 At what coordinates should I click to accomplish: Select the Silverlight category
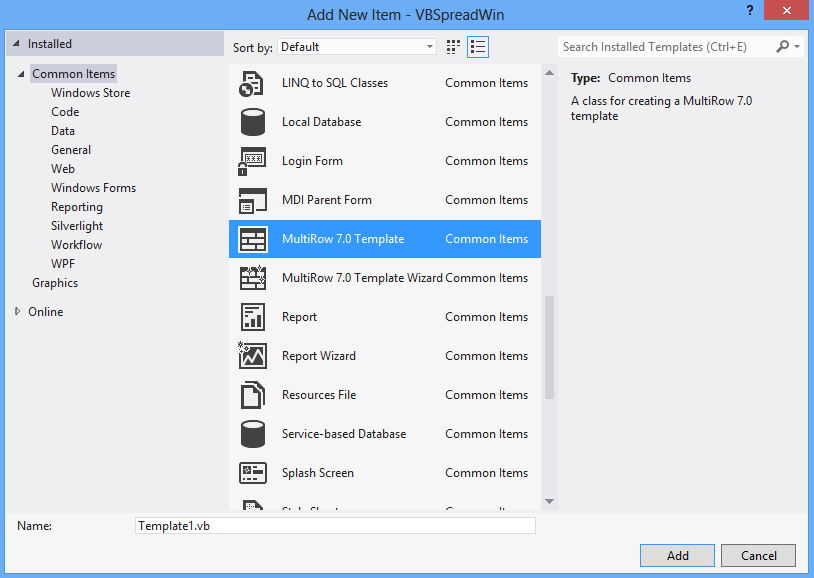point(77,226)
